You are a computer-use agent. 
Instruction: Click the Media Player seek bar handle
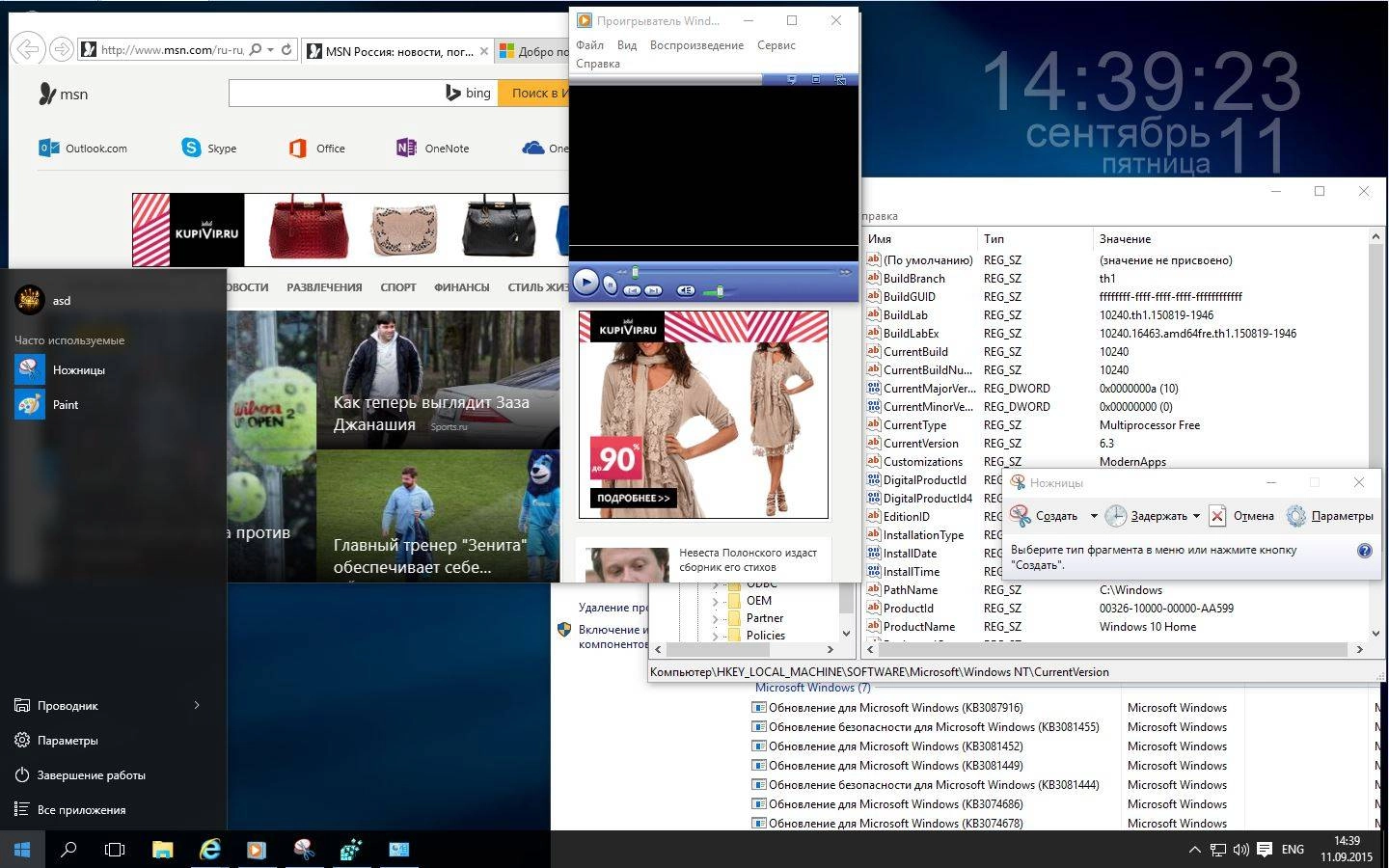635,272
